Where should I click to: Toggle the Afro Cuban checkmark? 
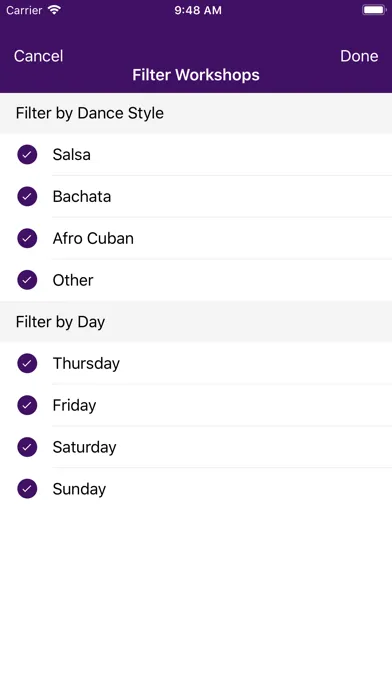click(27, 238)
